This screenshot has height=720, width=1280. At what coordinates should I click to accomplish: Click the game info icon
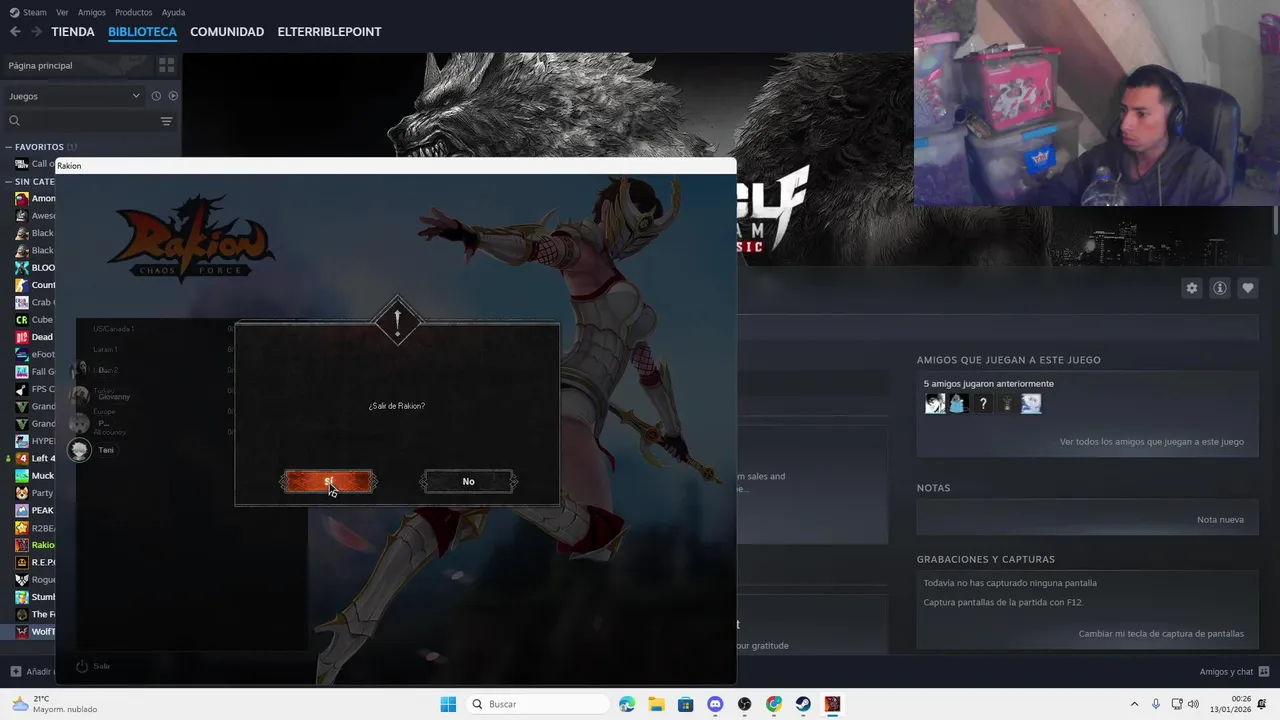click(x=1219, y=288)
